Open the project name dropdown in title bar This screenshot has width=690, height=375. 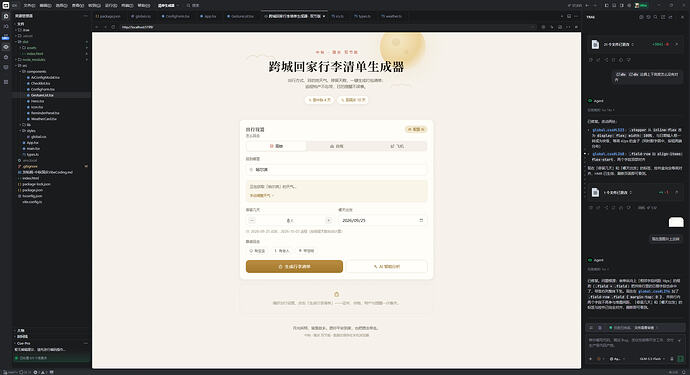[x=168, y=5]
